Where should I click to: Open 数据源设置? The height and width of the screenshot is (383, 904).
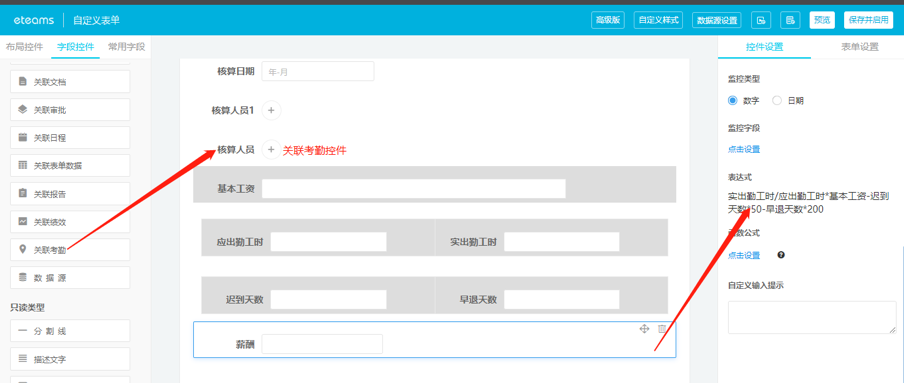coord(717,20)
